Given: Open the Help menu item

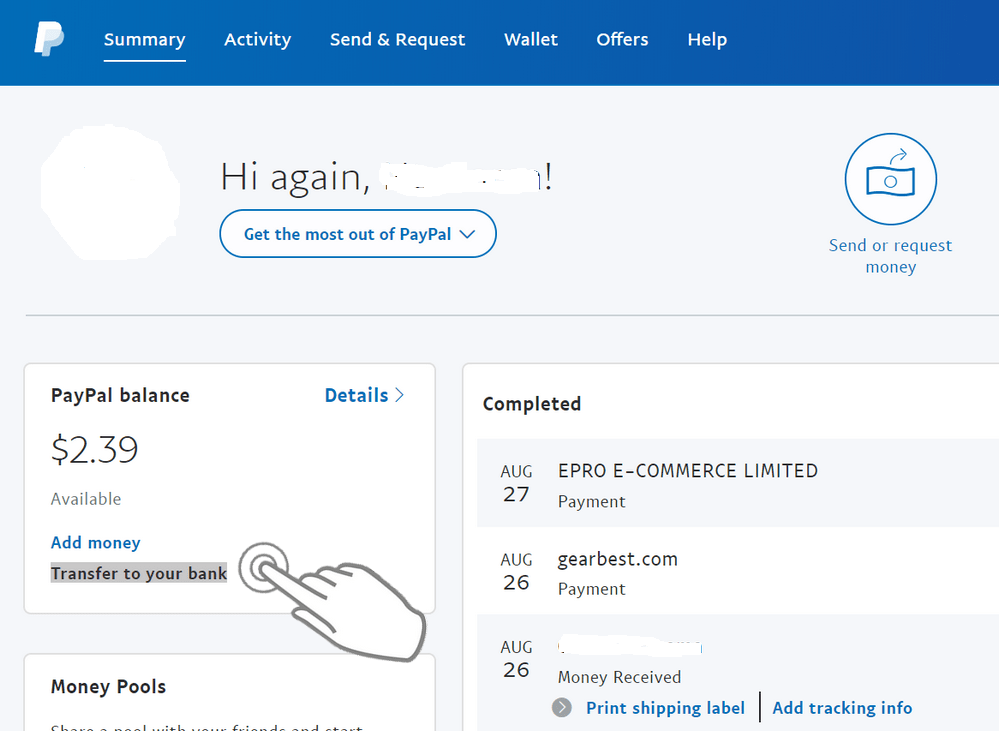Looking at the screenshot, I should pos(707,40).
